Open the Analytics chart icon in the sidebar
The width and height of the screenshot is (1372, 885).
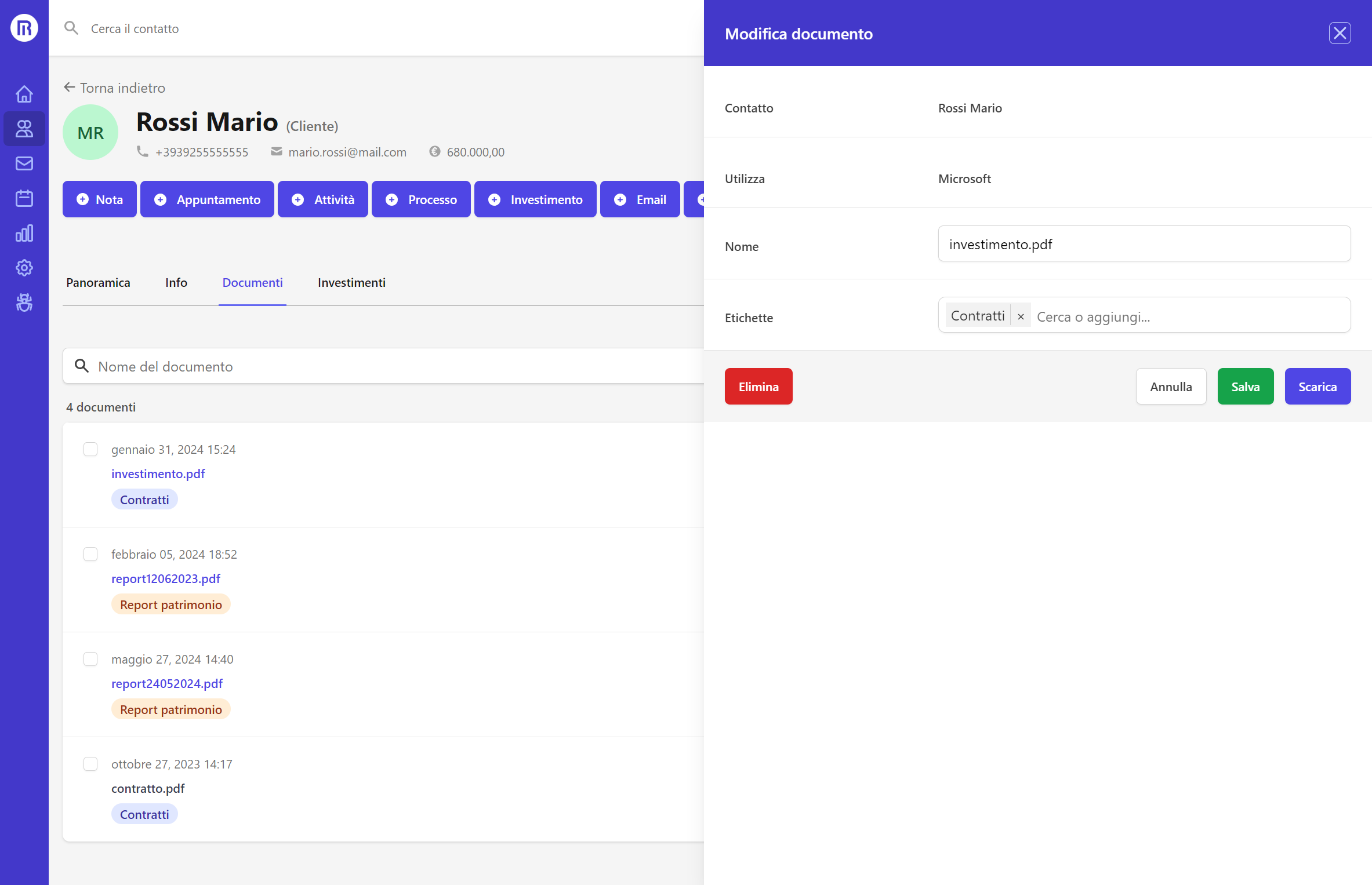tap(24, 233)
